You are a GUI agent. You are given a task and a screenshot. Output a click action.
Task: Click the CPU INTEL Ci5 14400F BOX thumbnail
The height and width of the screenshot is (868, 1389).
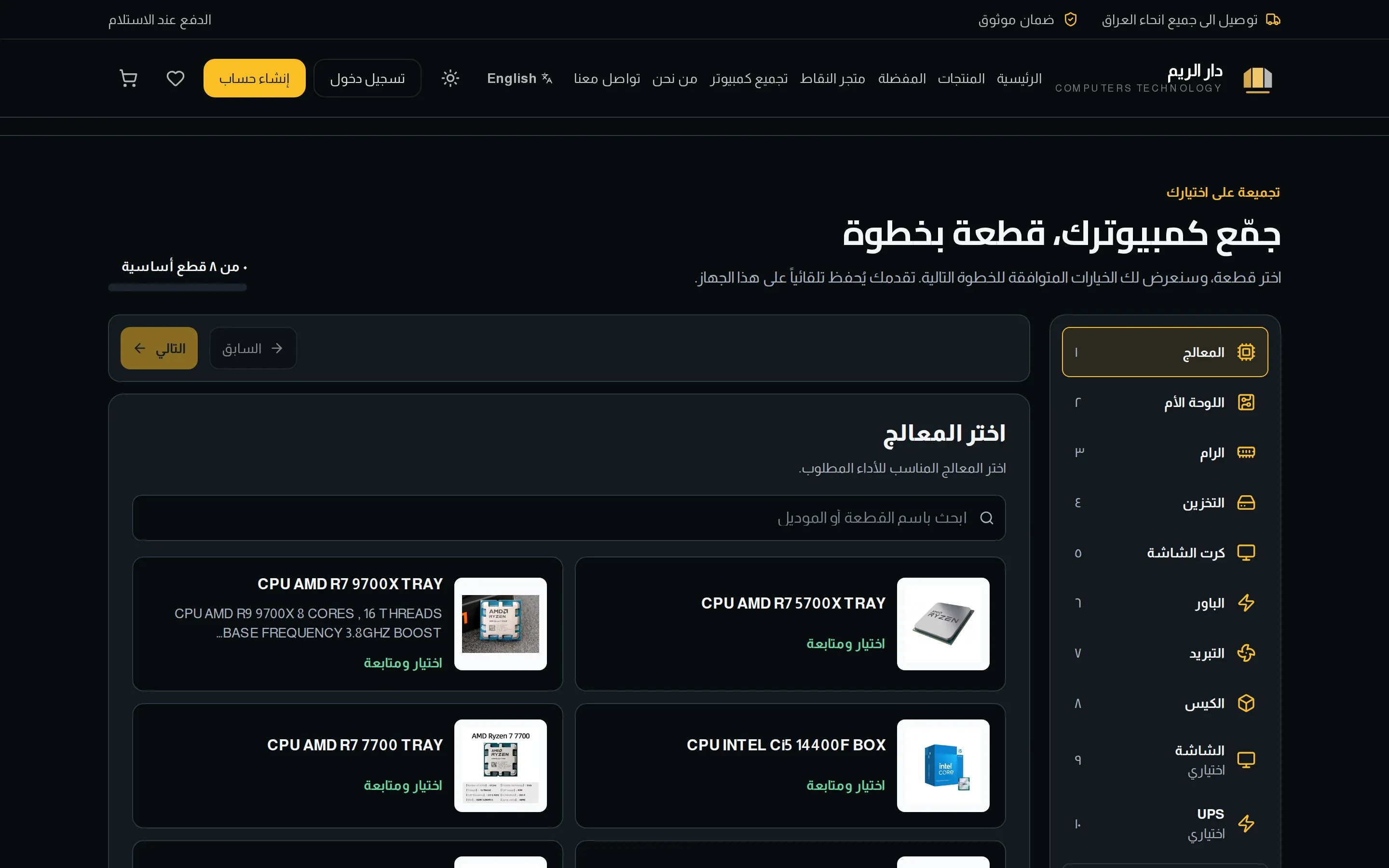click(x=943, y=766)
